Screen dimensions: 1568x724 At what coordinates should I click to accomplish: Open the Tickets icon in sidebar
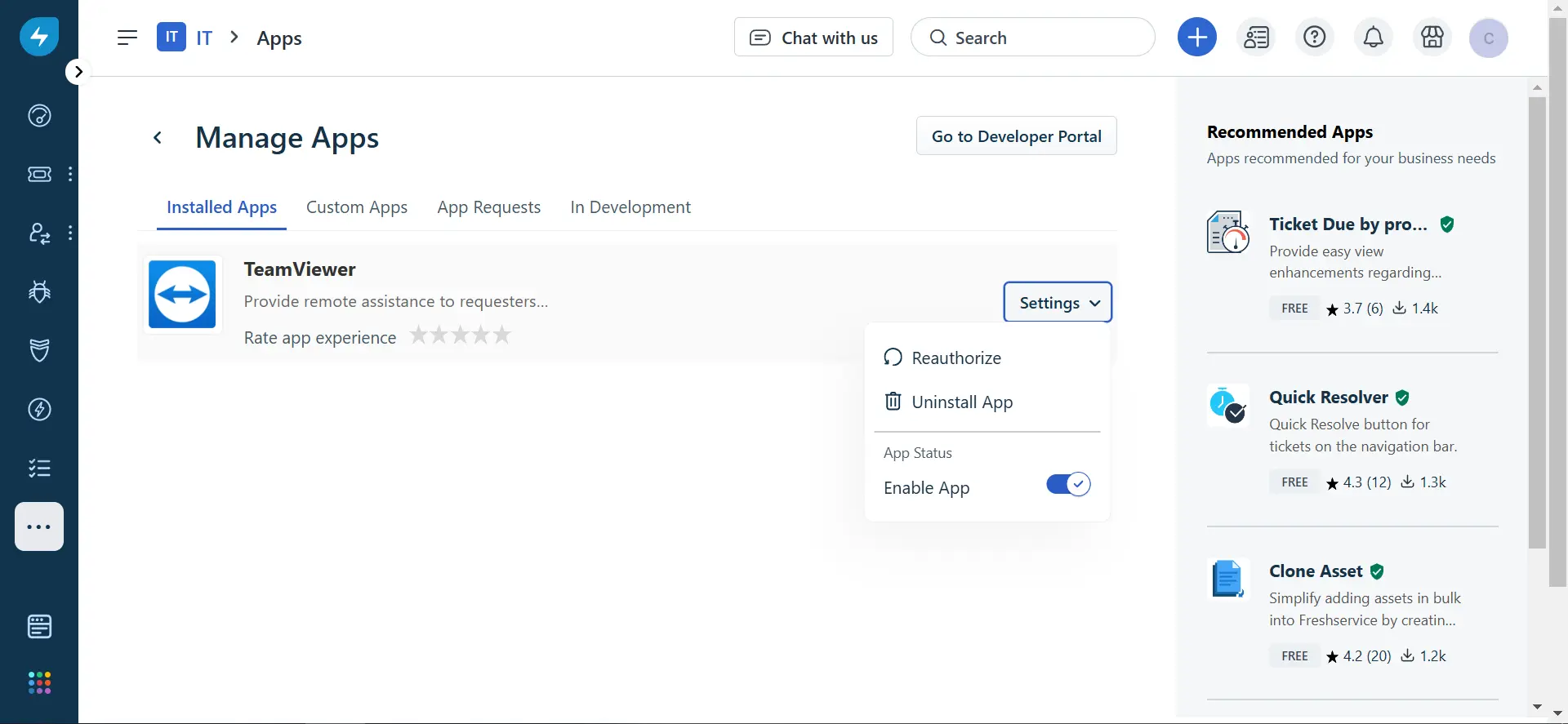(x=39, y=174)
